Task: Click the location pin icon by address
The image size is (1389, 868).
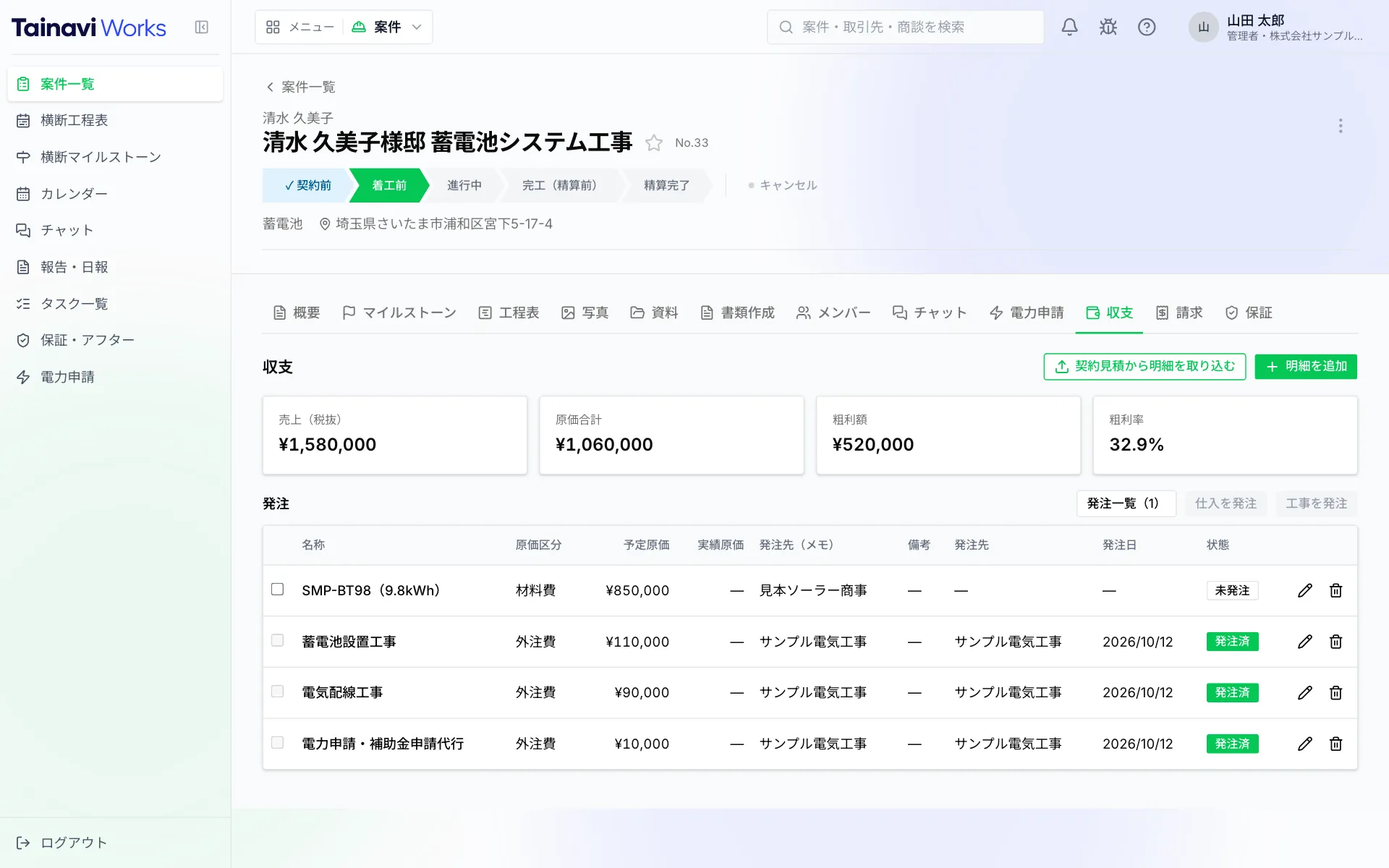Action: 325,224
